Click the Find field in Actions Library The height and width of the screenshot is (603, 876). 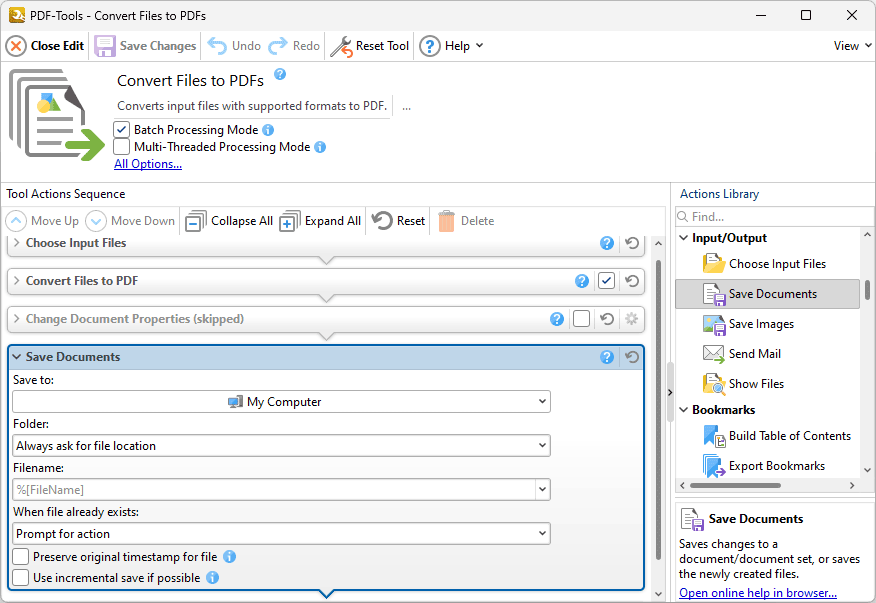(x=774, y=217)
